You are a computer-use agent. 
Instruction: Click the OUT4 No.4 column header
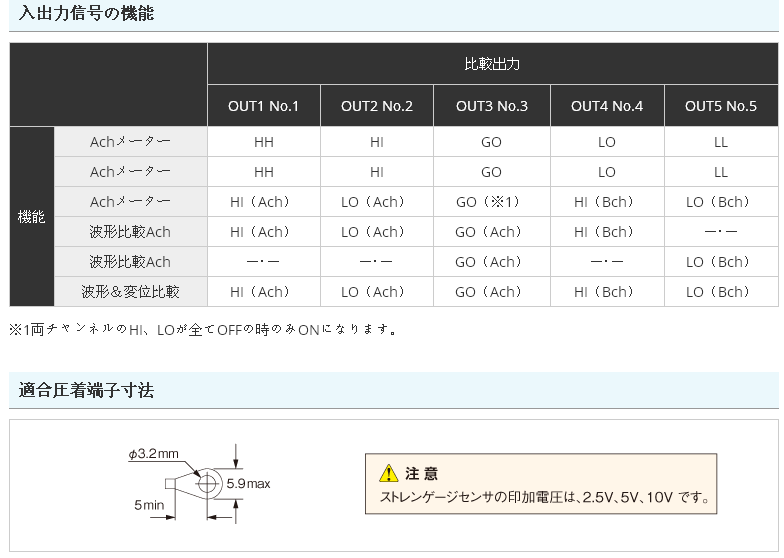coord(606,106)
